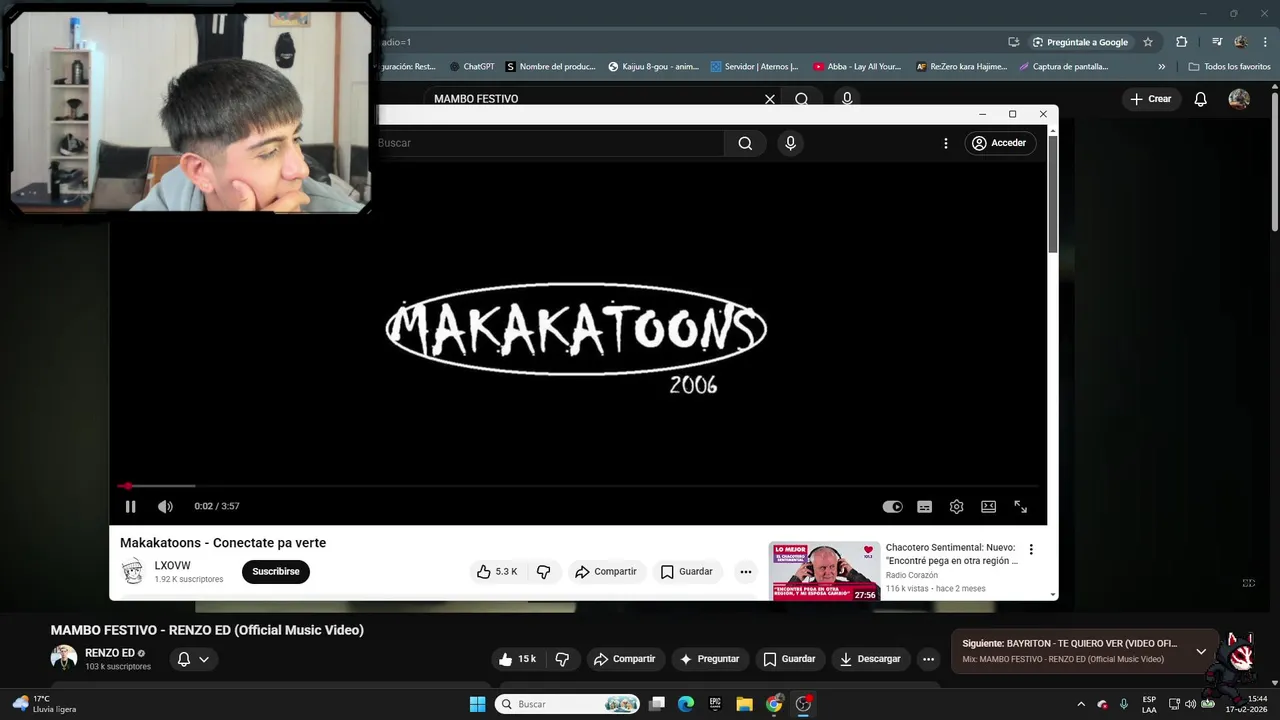The width and height of the screenshot is (1280, 720).
Task: Click voice search microphone in popup window
Action: pyautogui.click(x=790, y=143)
